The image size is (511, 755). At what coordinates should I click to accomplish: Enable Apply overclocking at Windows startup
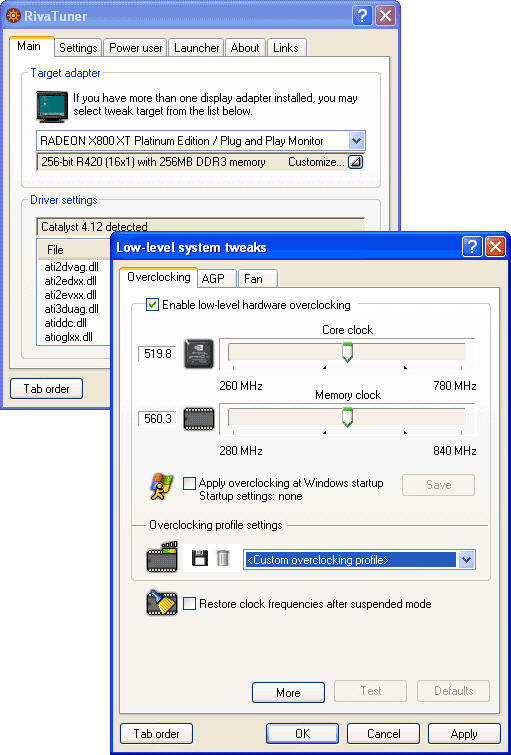pyautogui.click(x=189, y=483)
